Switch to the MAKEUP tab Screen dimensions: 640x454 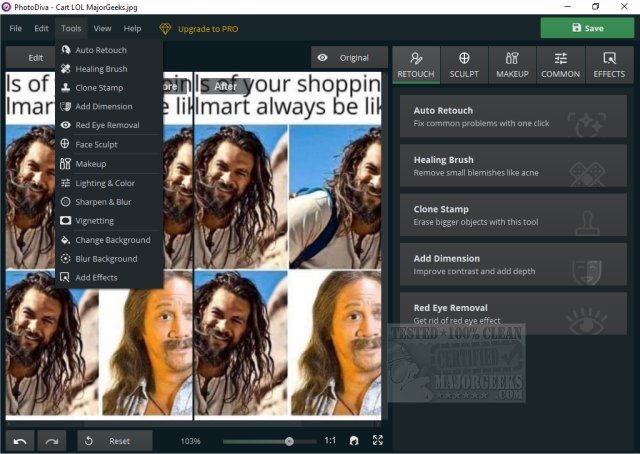point(512,65)
